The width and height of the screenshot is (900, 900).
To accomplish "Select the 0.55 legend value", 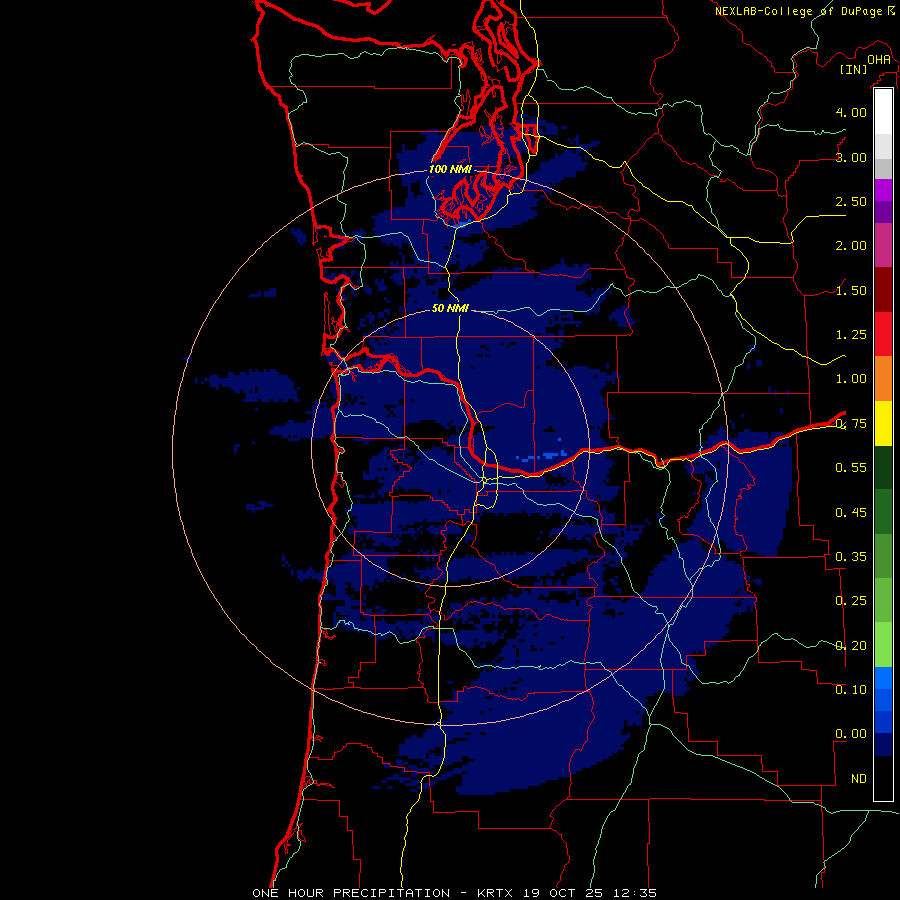I will click(851, 468).
